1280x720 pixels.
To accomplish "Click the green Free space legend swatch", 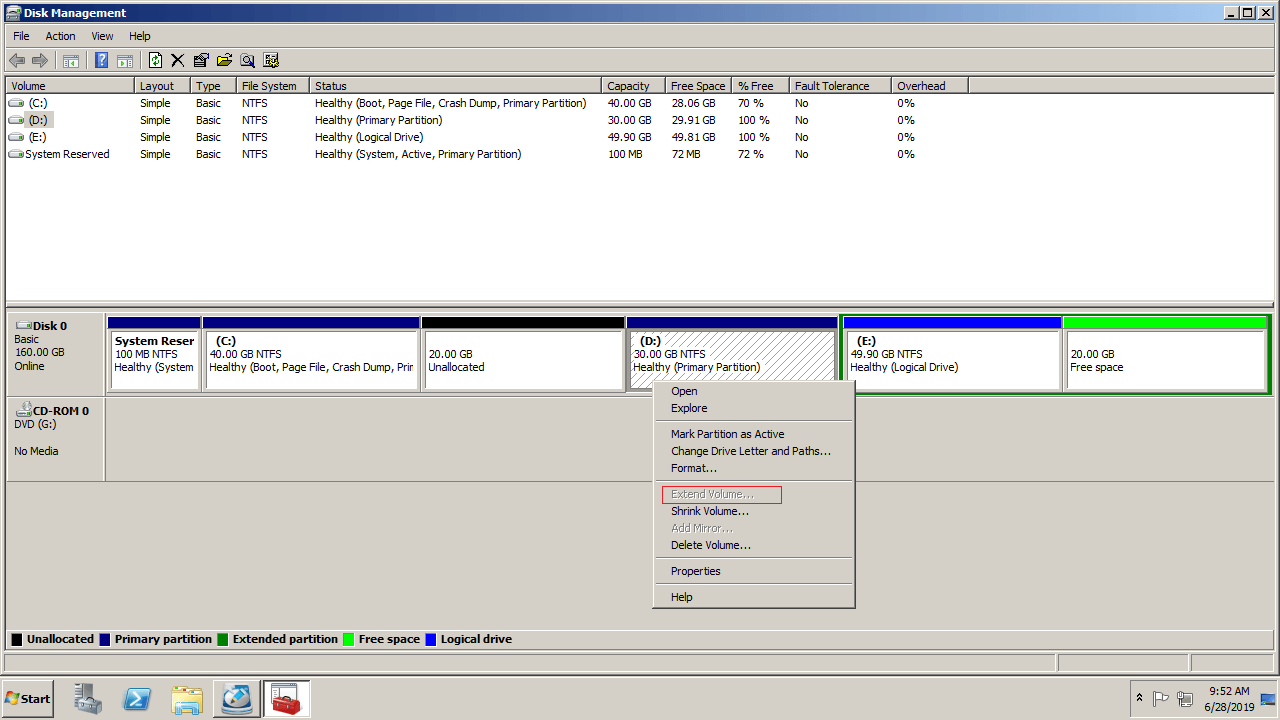I will coord(349,639).
